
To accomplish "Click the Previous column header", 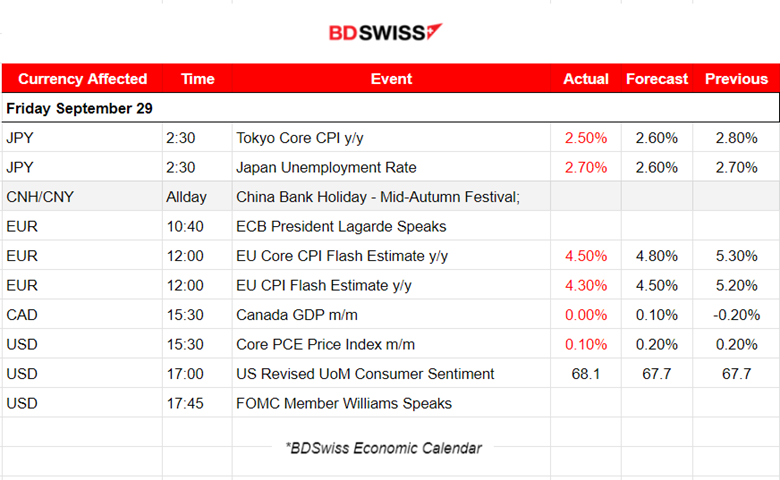I will click(736, 79).
